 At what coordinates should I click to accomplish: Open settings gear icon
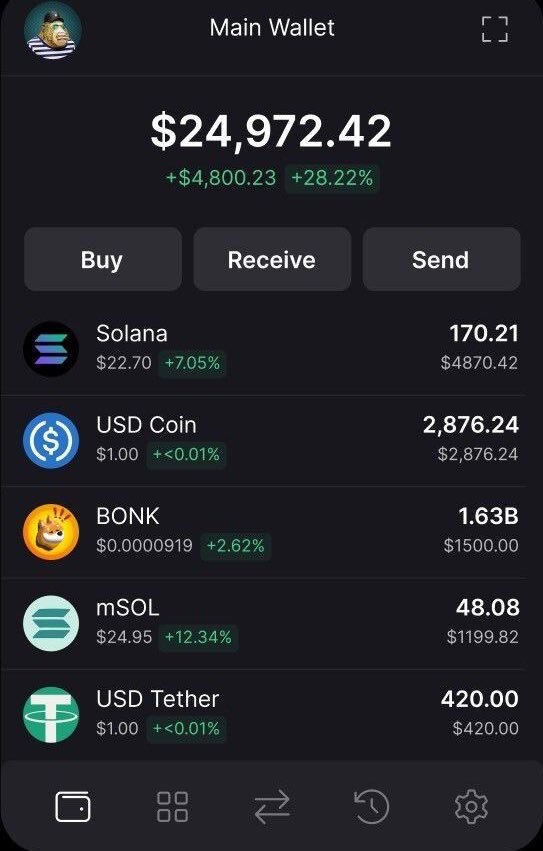point(471,806)
